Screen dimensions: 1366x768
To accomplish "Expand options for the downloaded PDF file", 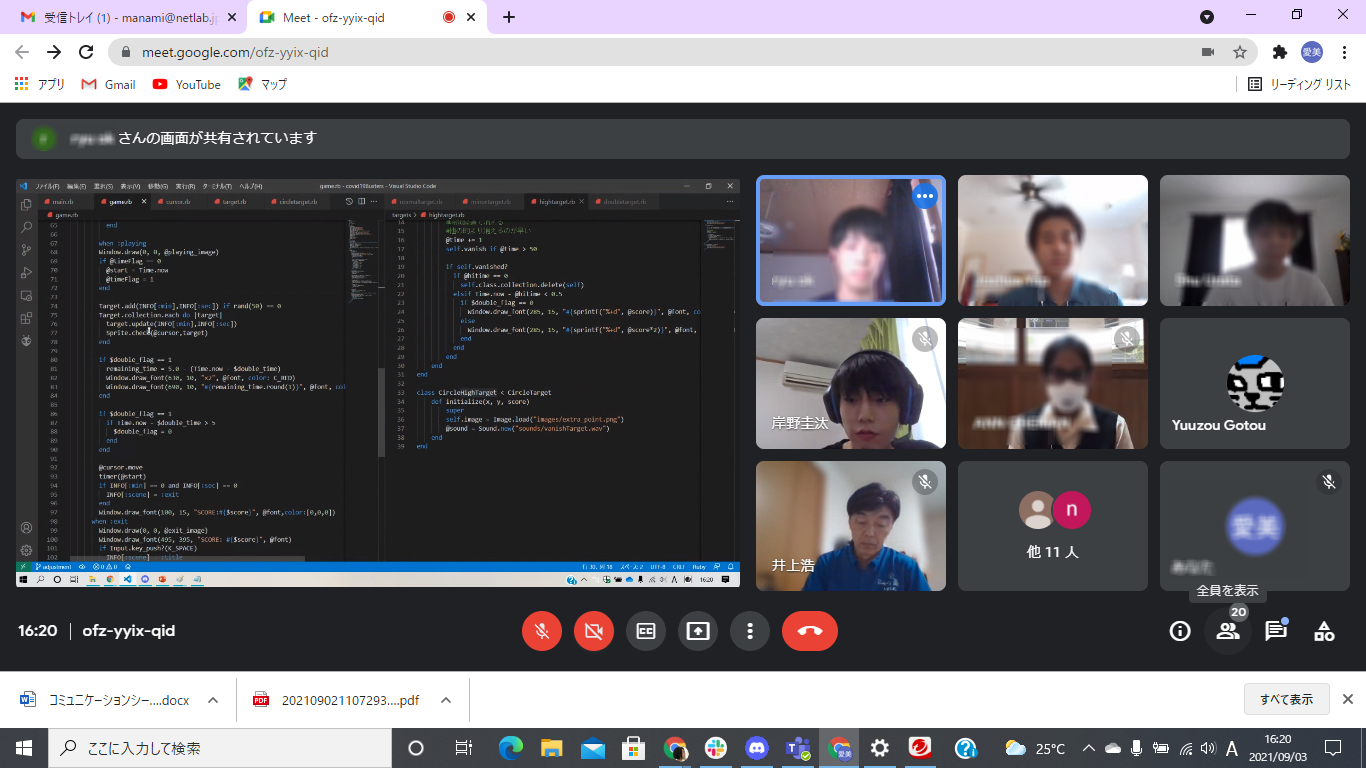I will coord(446,700).
